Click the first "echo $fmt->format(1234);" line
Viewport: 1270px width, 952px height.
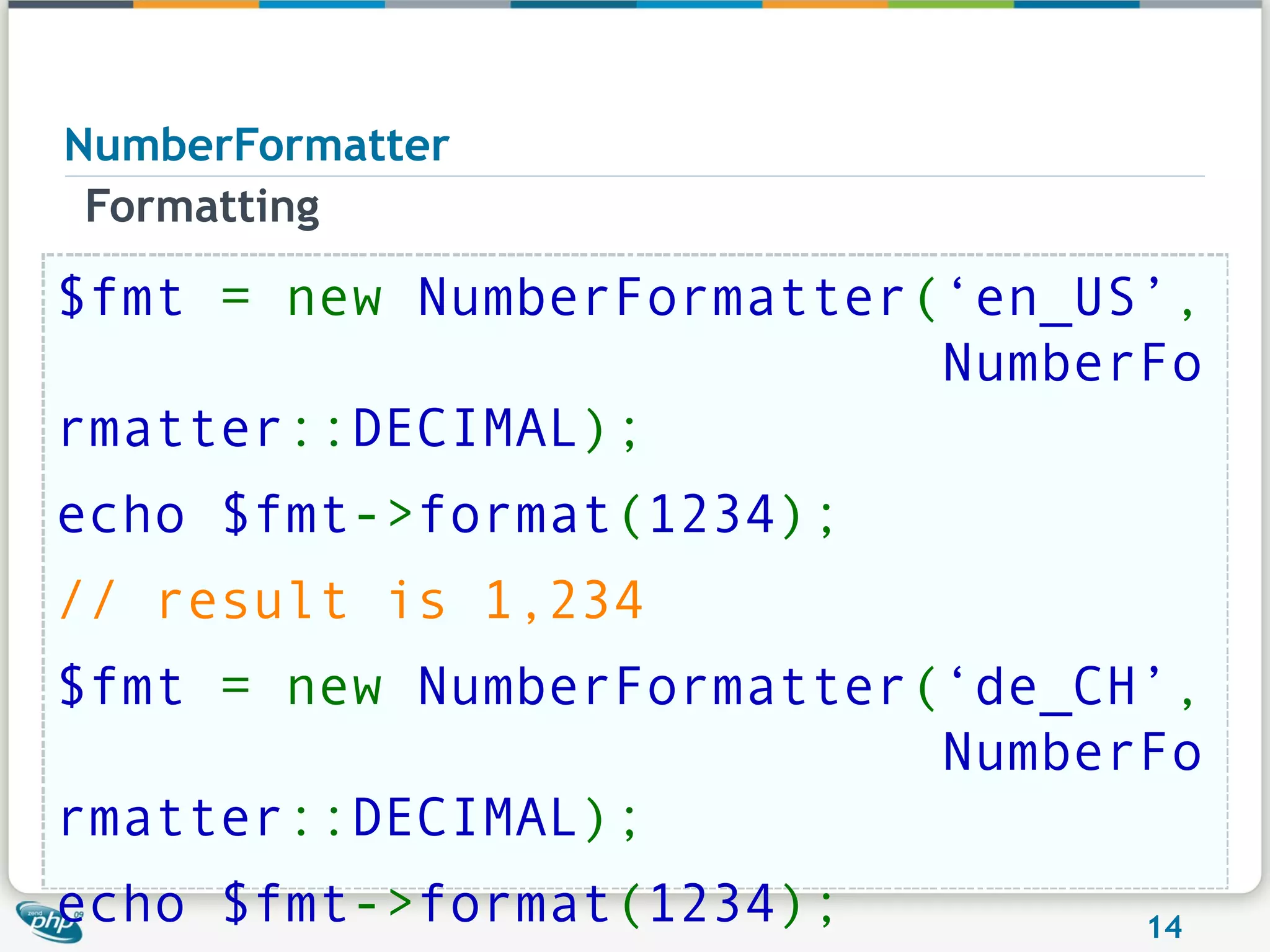(446, 516)
